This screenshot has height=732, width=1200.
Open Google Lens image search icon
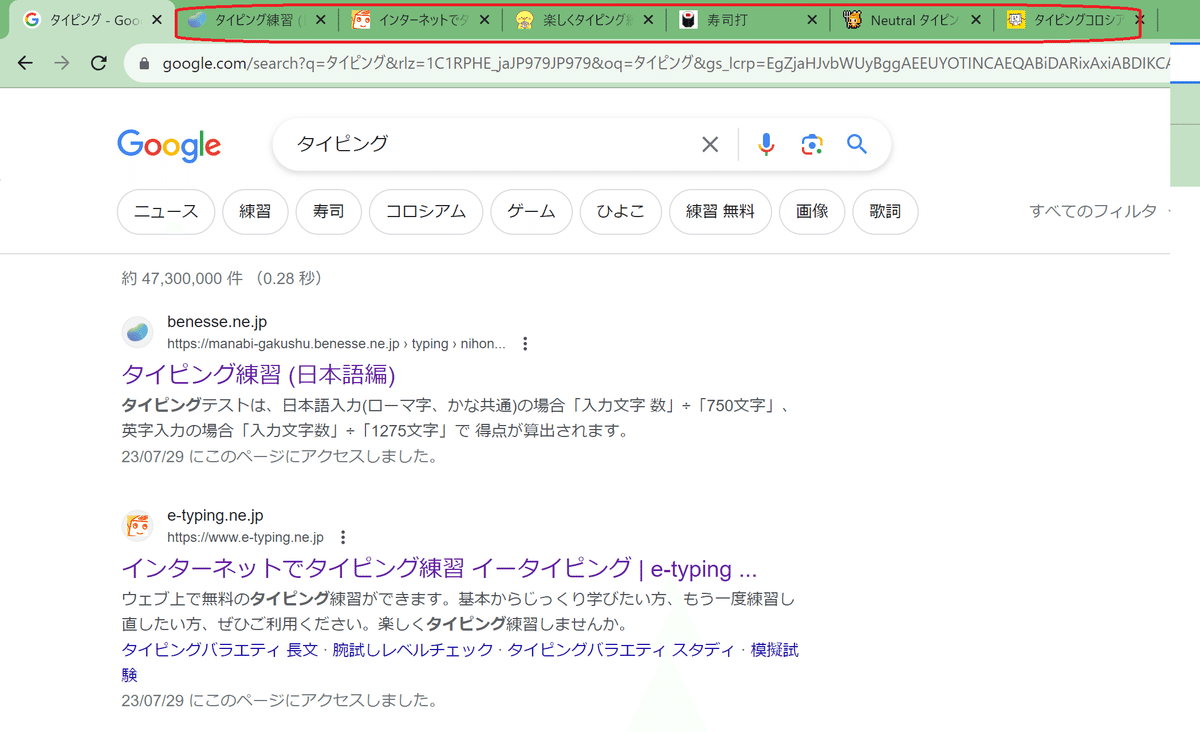[x=812, y=145]
